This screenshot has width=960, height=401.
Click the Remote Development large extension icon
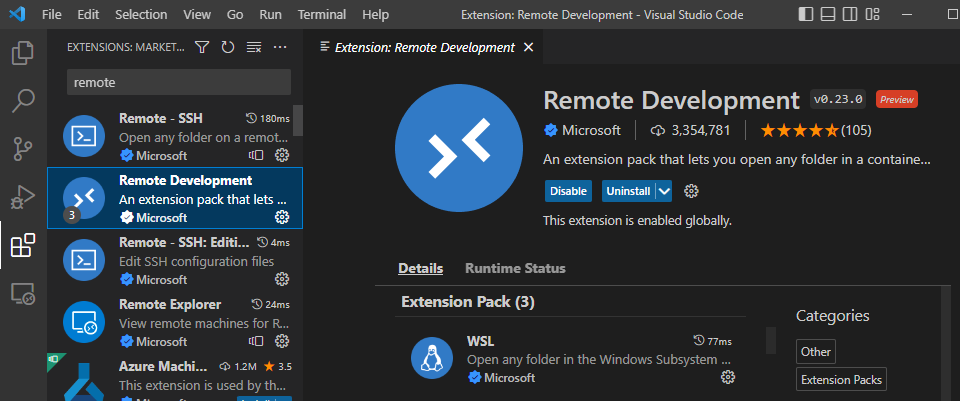tap(459, 149)
